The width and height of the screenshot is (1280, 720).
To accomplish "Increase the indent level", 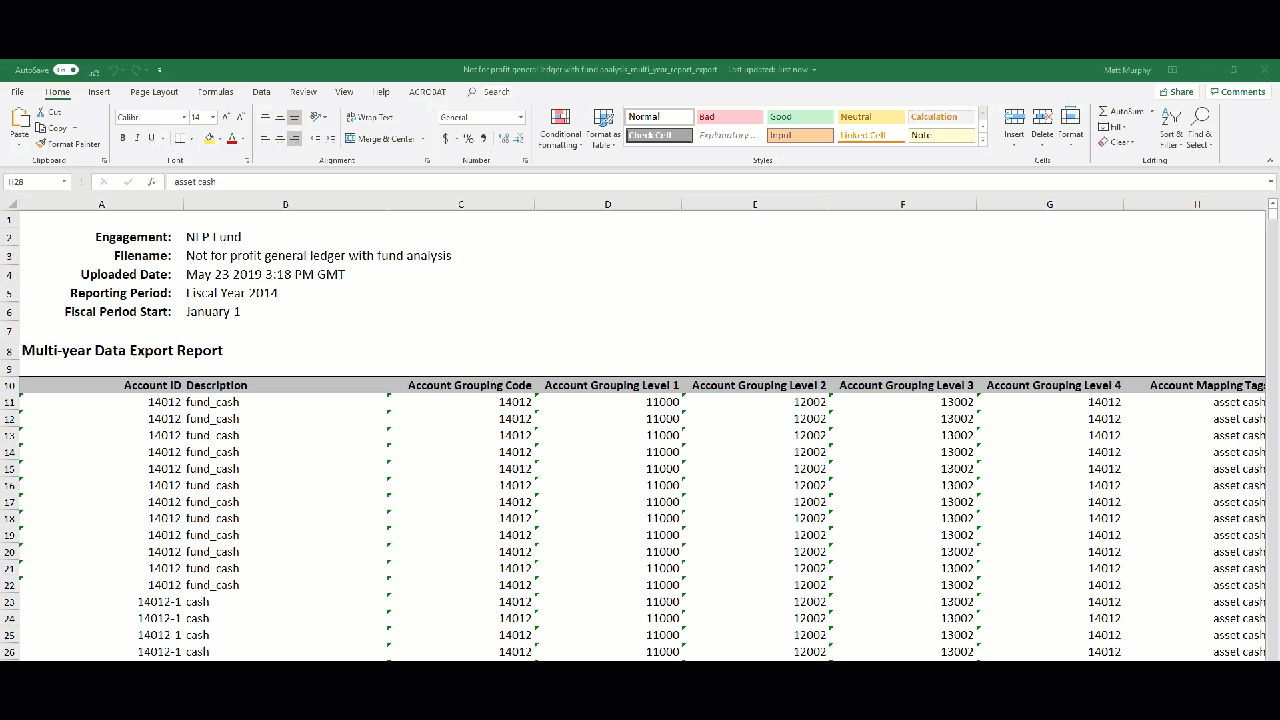I will click(x=330, y=138).
